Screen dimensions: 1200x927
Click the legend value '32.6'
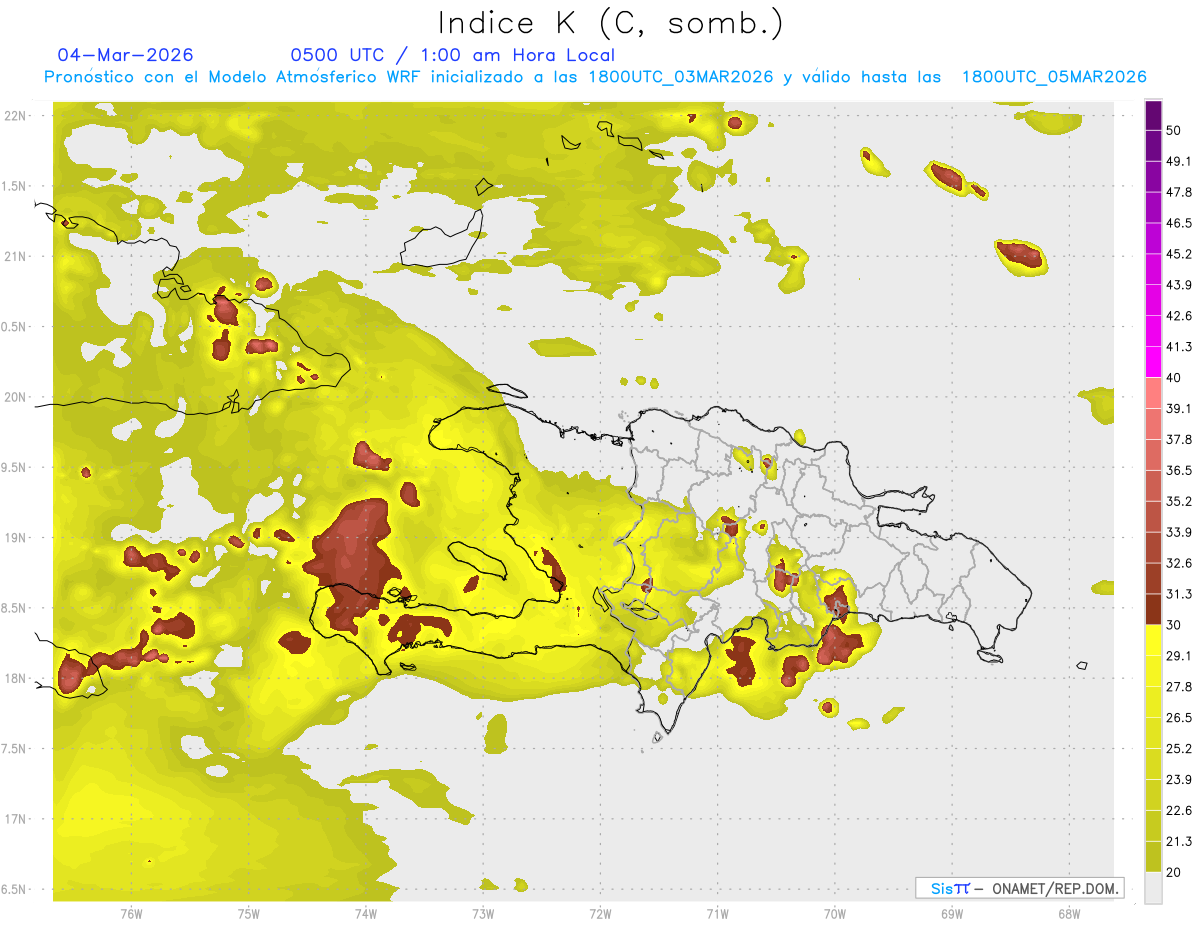point(1179,563)
